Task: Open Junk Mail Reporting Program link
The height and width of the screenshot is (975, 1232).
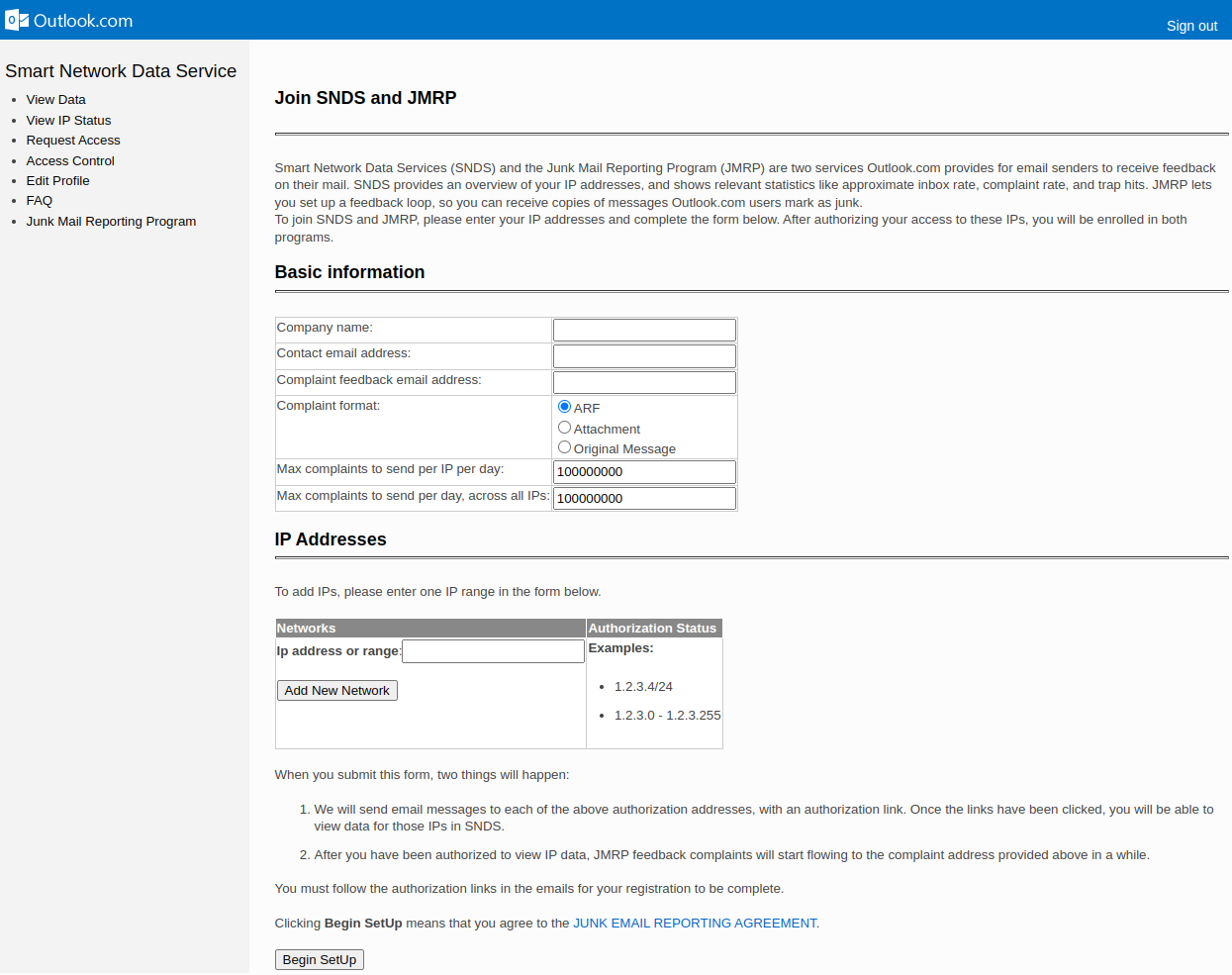Action: pos(111,222)
